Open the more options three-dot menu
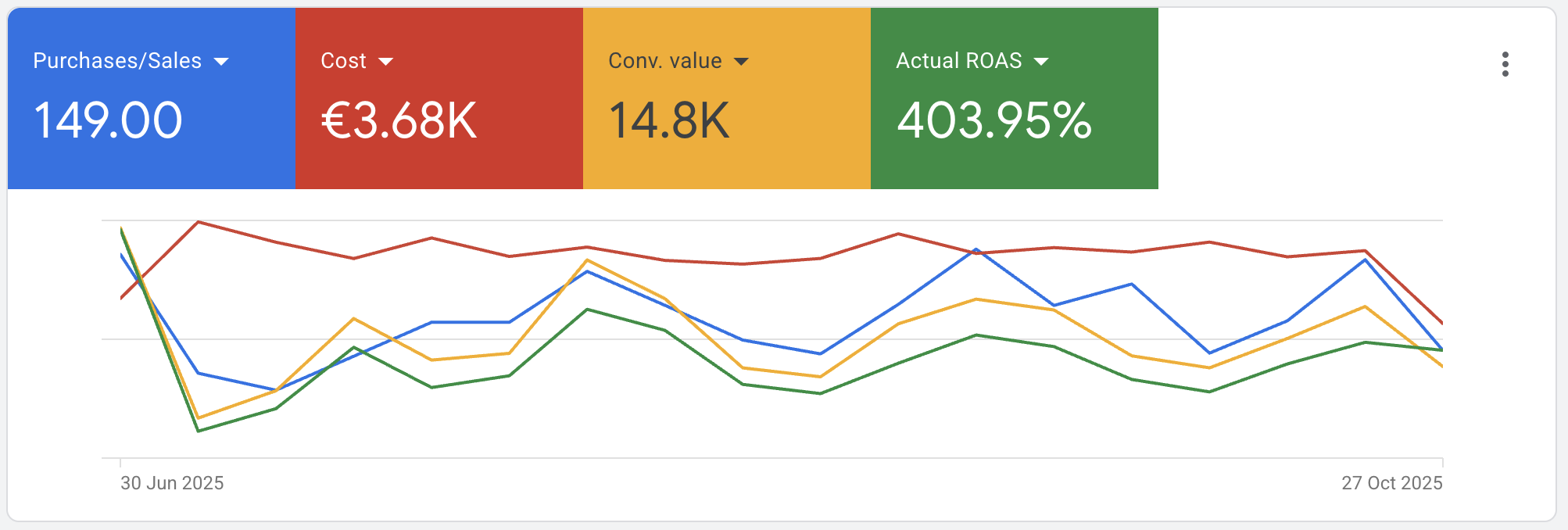1568x530 pixels. point(1505,64)
